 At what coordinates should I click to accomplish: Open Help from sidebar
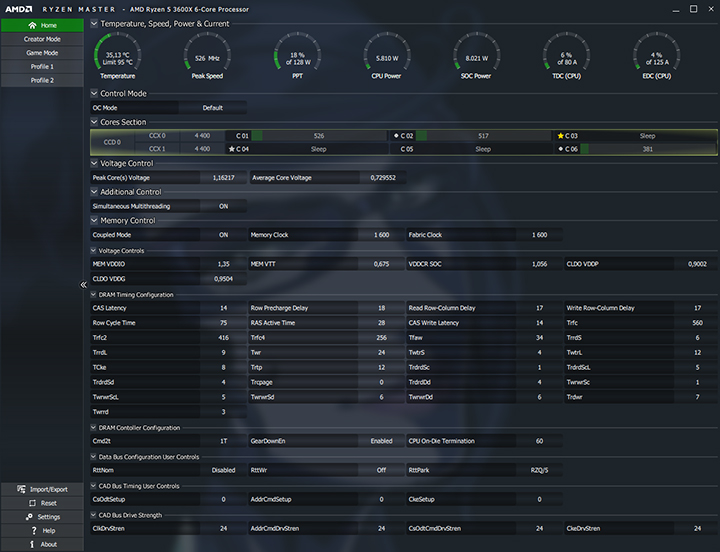42,530
